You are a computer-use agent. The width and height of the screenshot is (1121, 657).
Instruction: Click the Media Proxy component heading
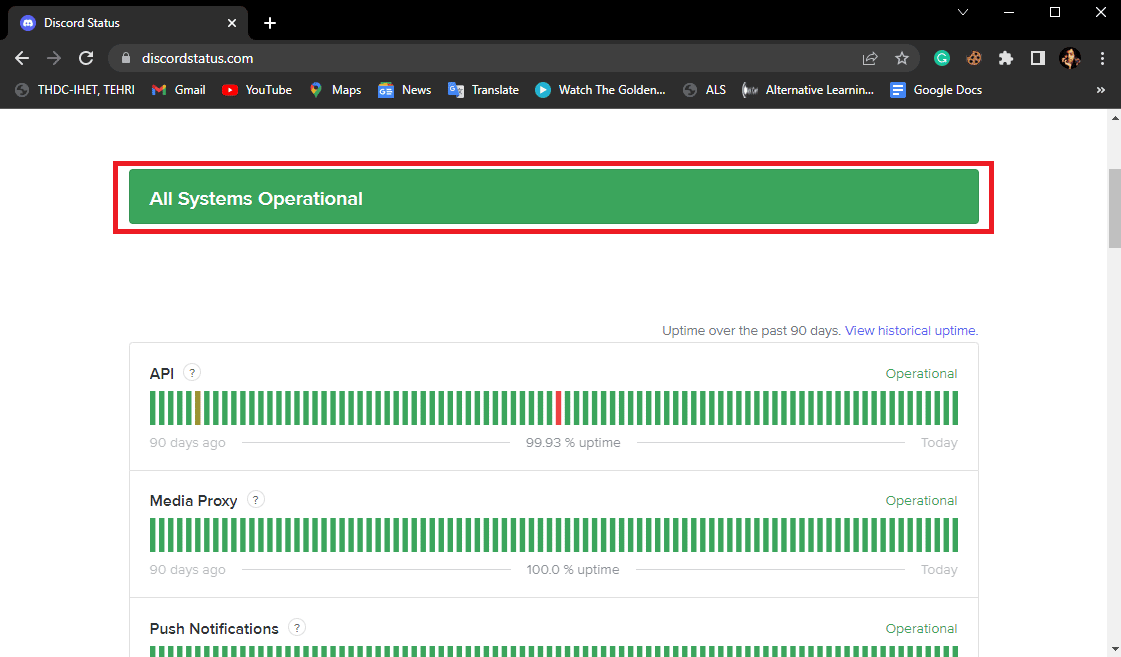[x=193, y=500]
